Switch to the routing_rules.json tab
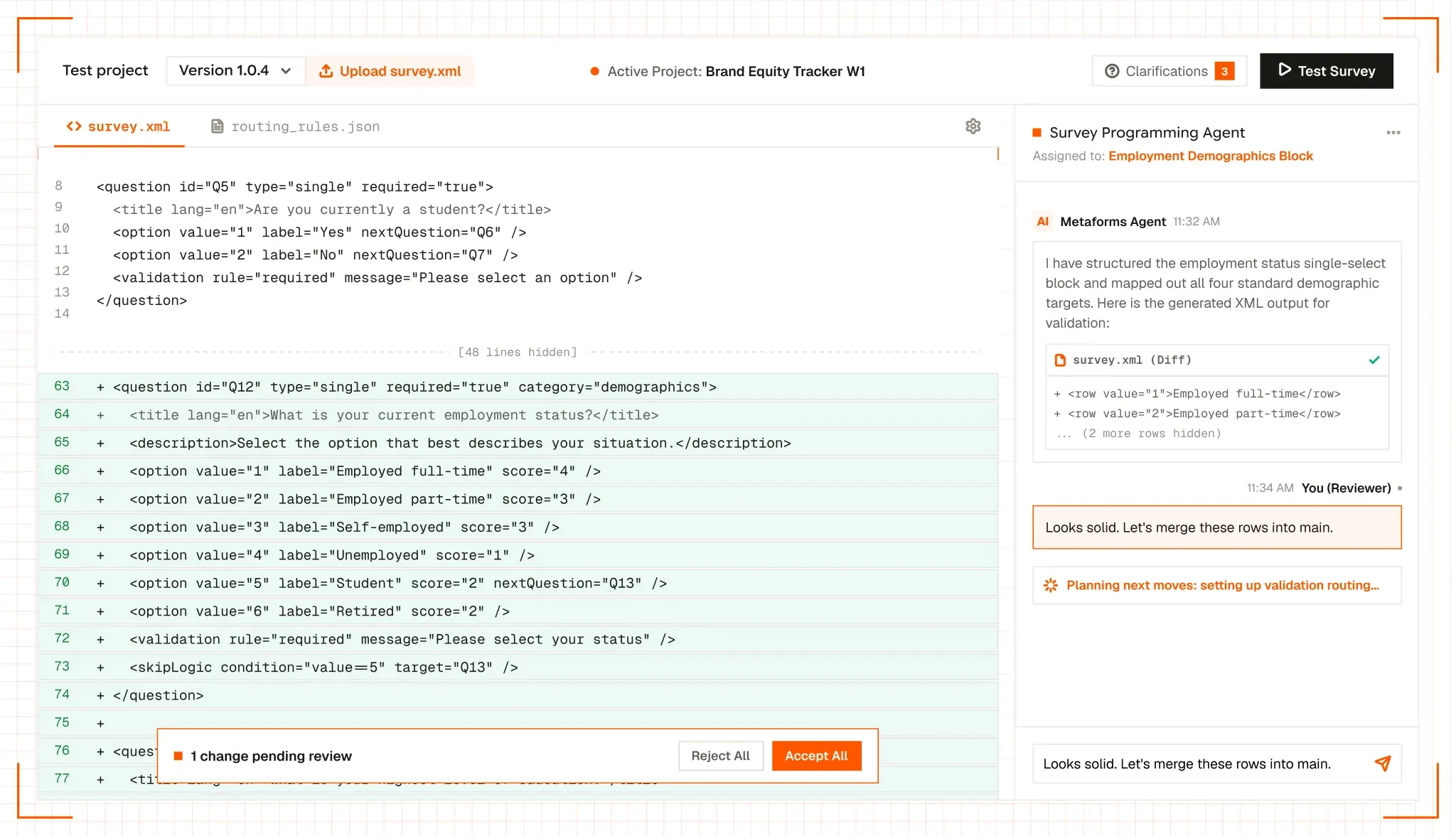1456x836 pixels. click(x=296, y=127)
